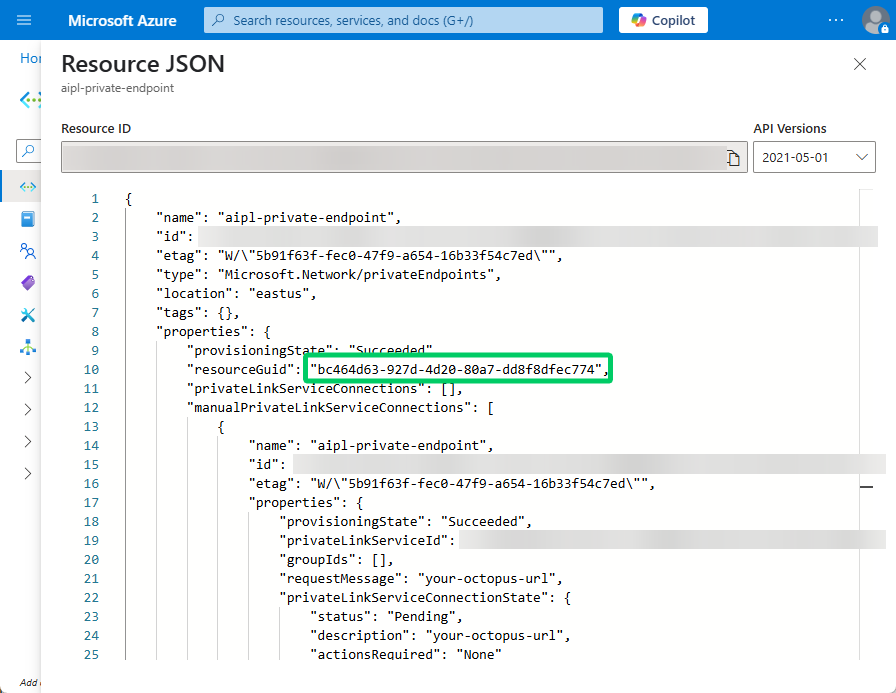The image size is (896, 693).
Task: Click the sidebar search magnifier box
Action: [x=28, y=151]
